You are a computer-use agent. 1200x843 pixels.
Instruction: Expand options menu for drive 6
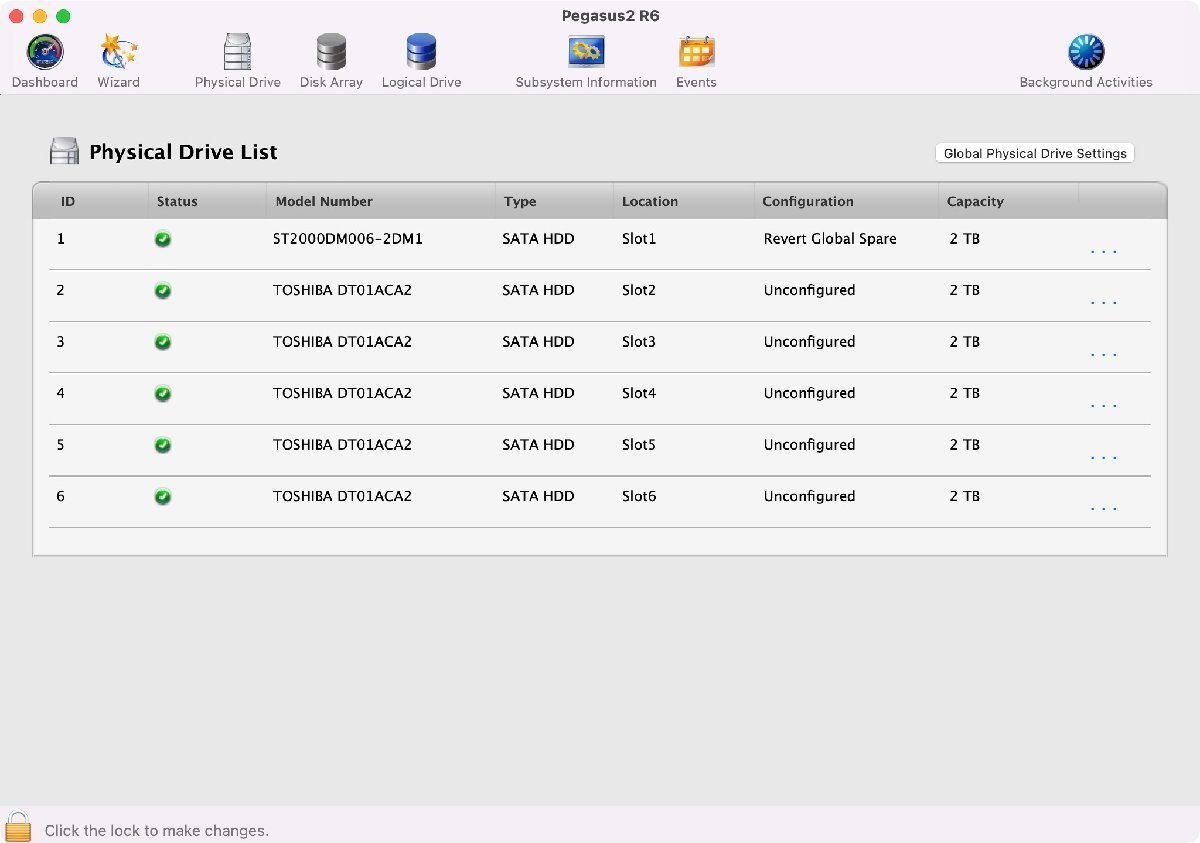click(x=1103, y=509)
